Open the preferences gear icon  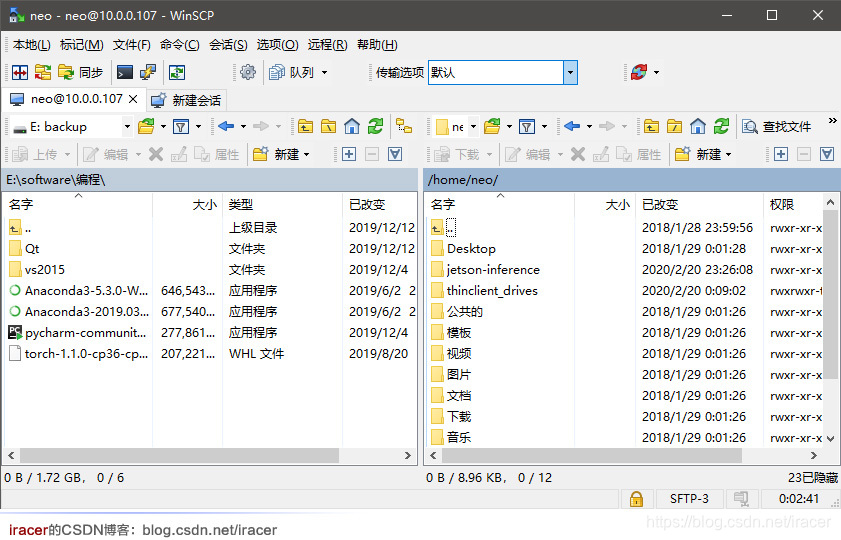coord(248,72)
